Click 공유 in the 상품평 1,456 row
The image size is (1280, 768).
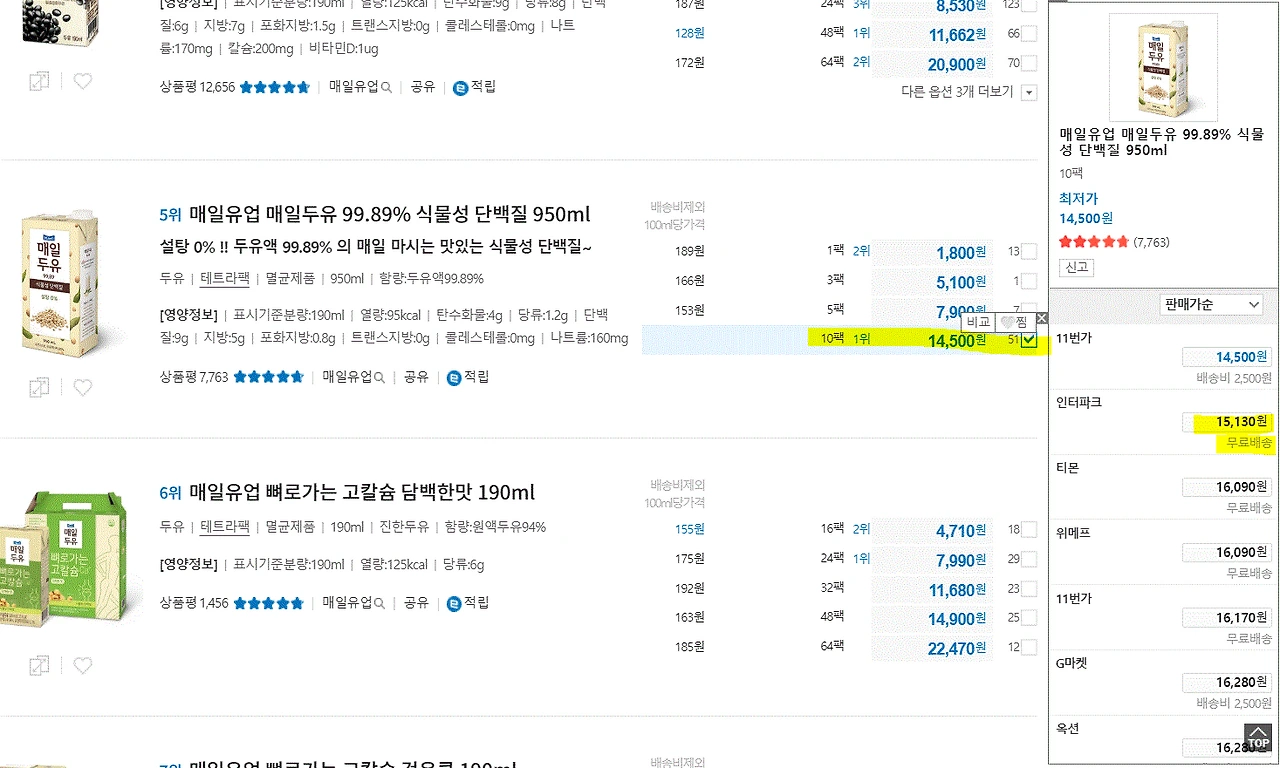pyautogui.click(x=416, y=603)
